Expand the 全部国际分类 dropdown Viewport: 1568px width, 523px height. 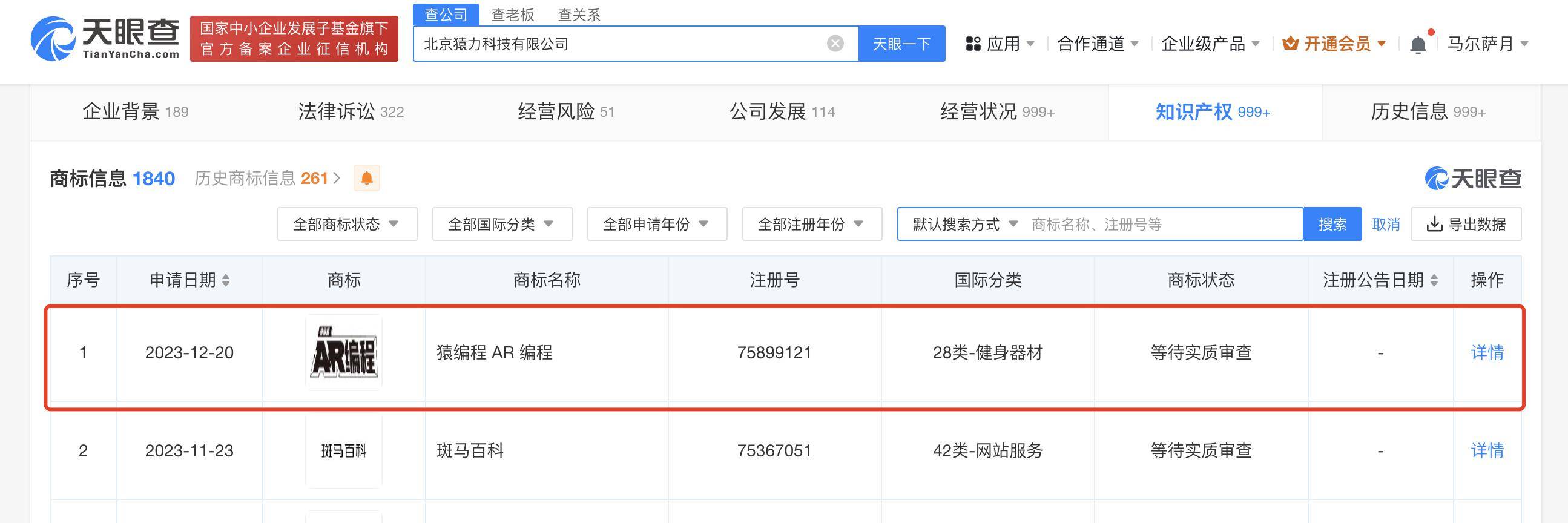501,224
